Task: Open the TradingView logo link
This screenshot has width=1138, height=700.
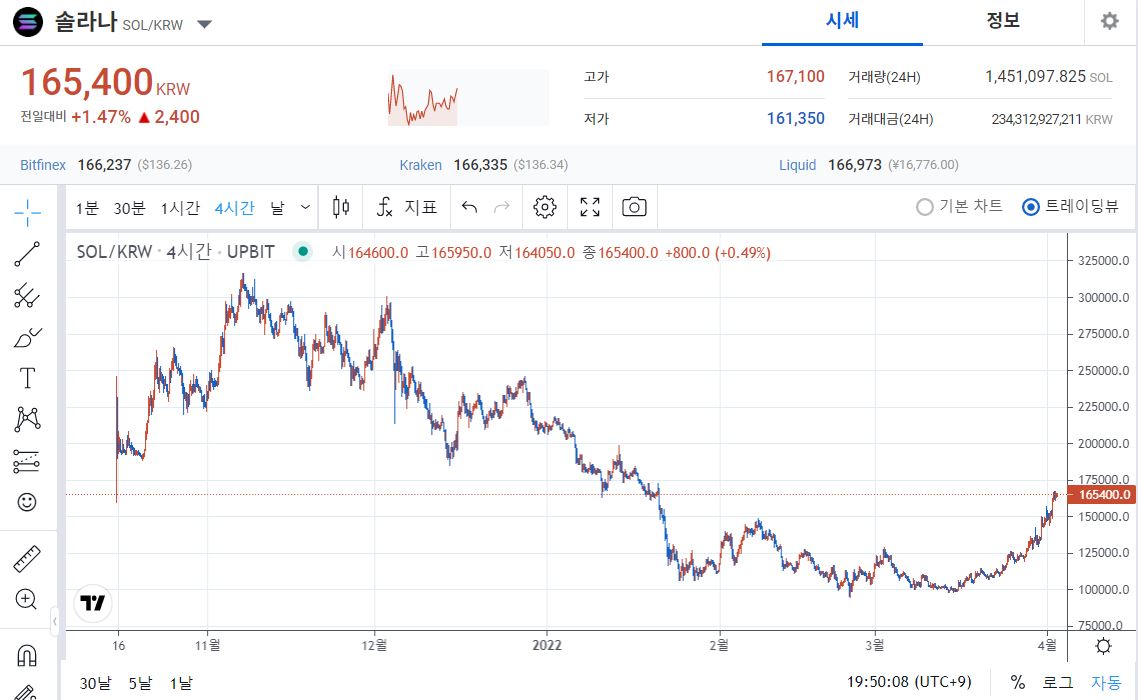Action: tap(93, 603)
